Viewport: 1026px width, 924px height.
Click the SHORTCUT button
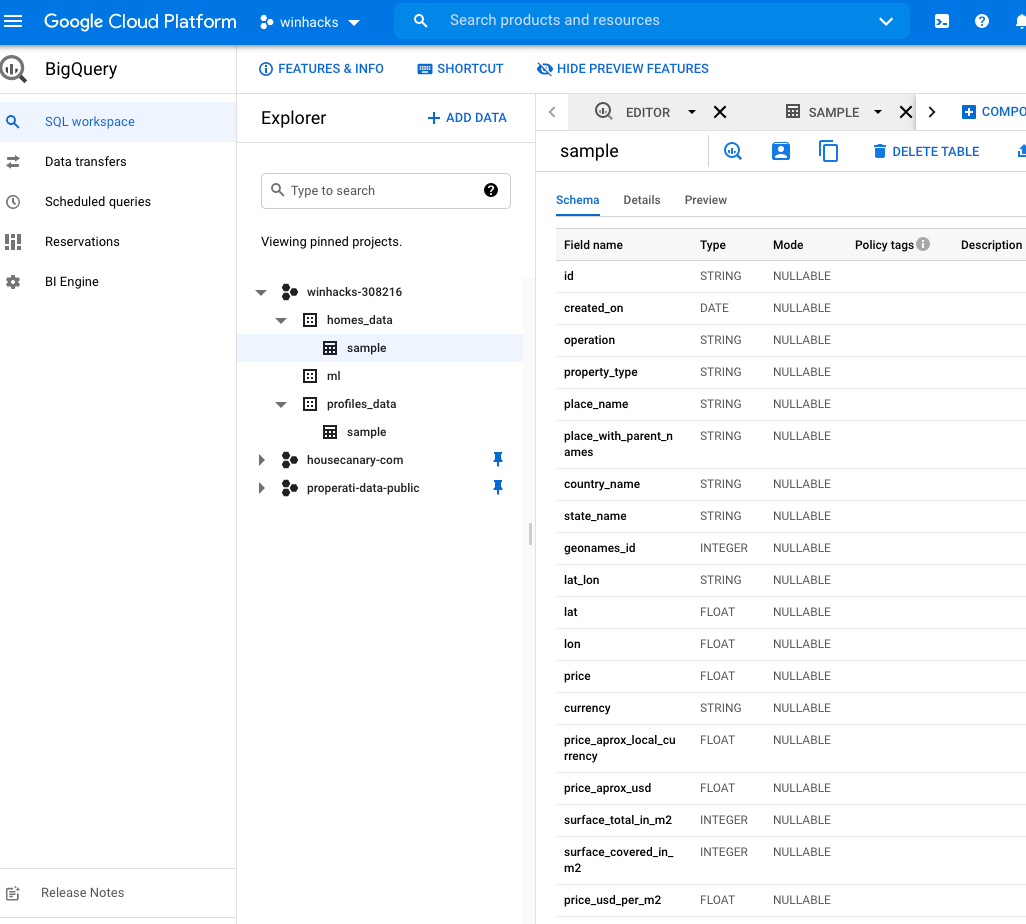tap(461, 69)
